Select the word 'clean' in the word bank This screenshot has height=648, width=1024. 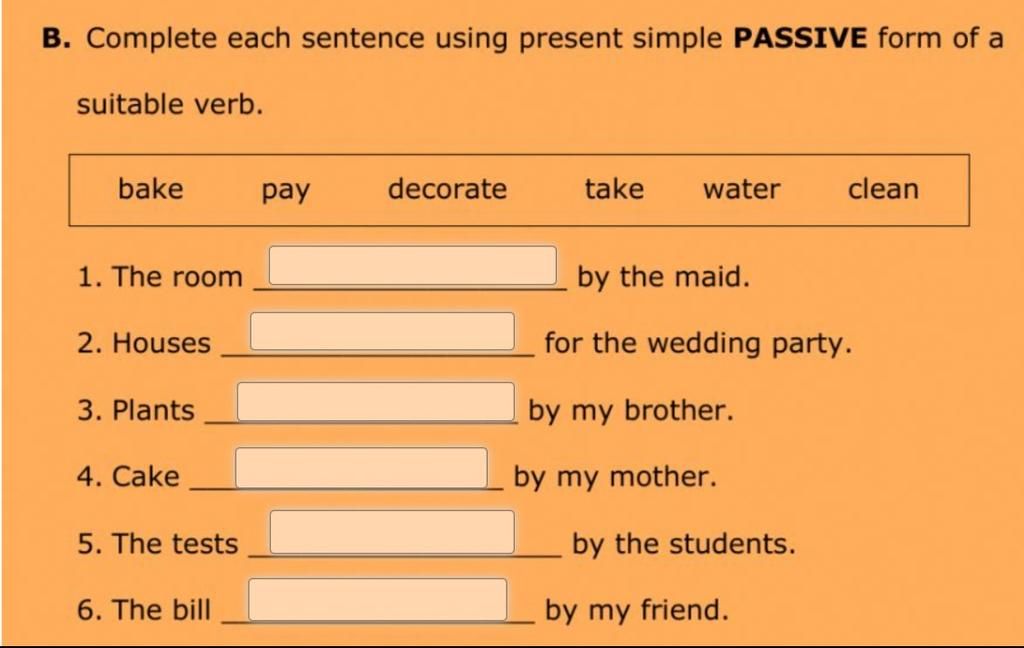pos(883,189)
